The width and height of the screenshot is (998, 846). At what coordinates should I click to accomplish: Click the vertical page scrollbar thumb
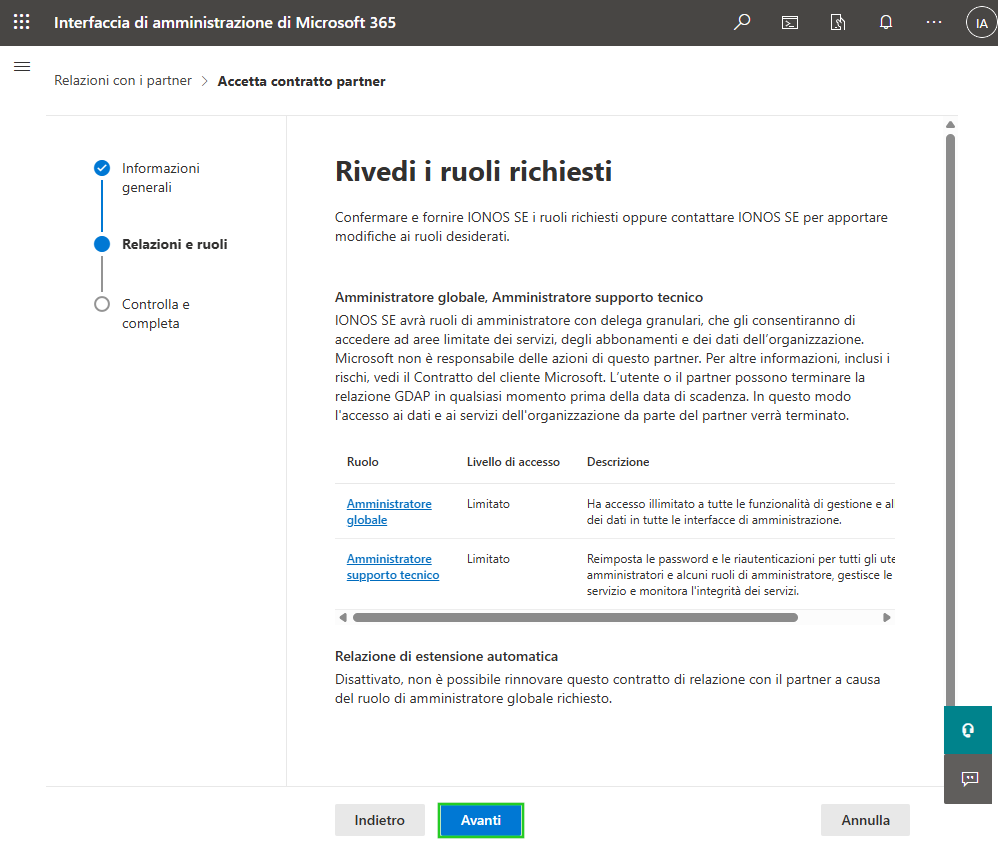950,420
